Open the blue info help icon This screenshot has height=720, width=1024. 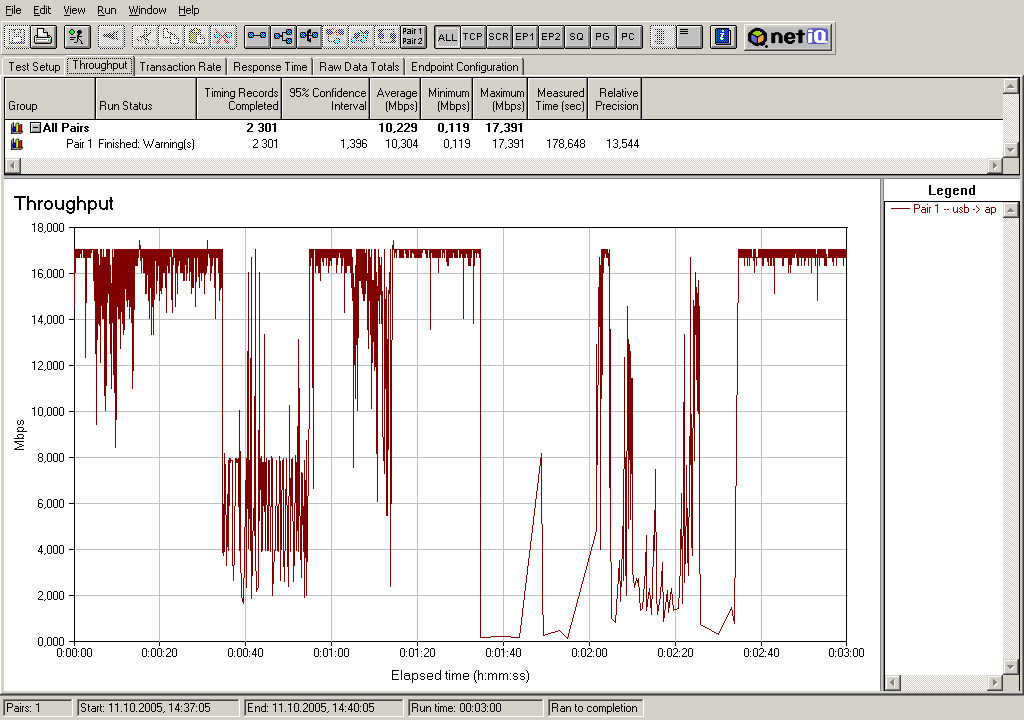[x=723, y=37]
